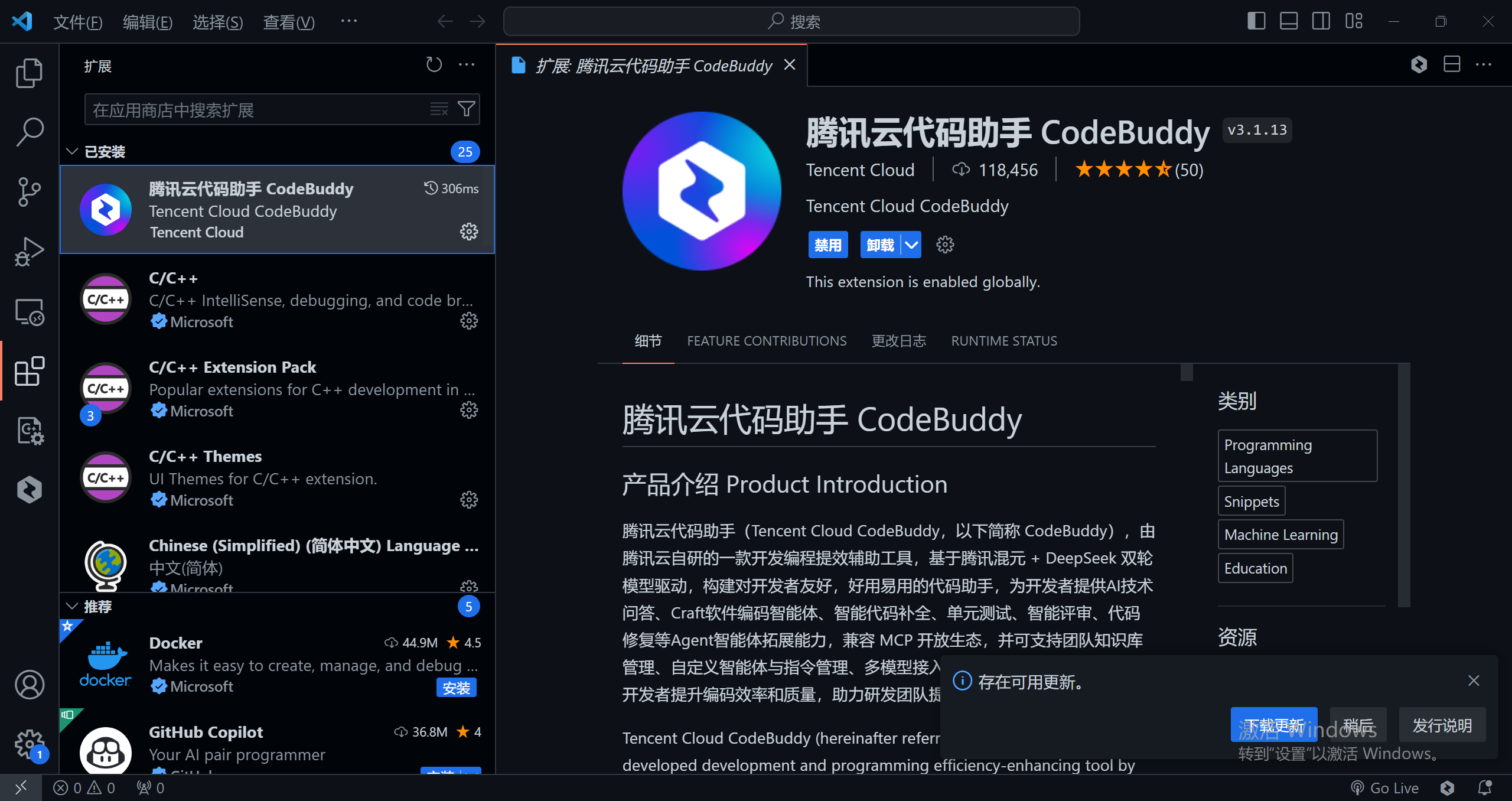
Task: Open Programming Languages category
Action: [x=1297, y=456]
